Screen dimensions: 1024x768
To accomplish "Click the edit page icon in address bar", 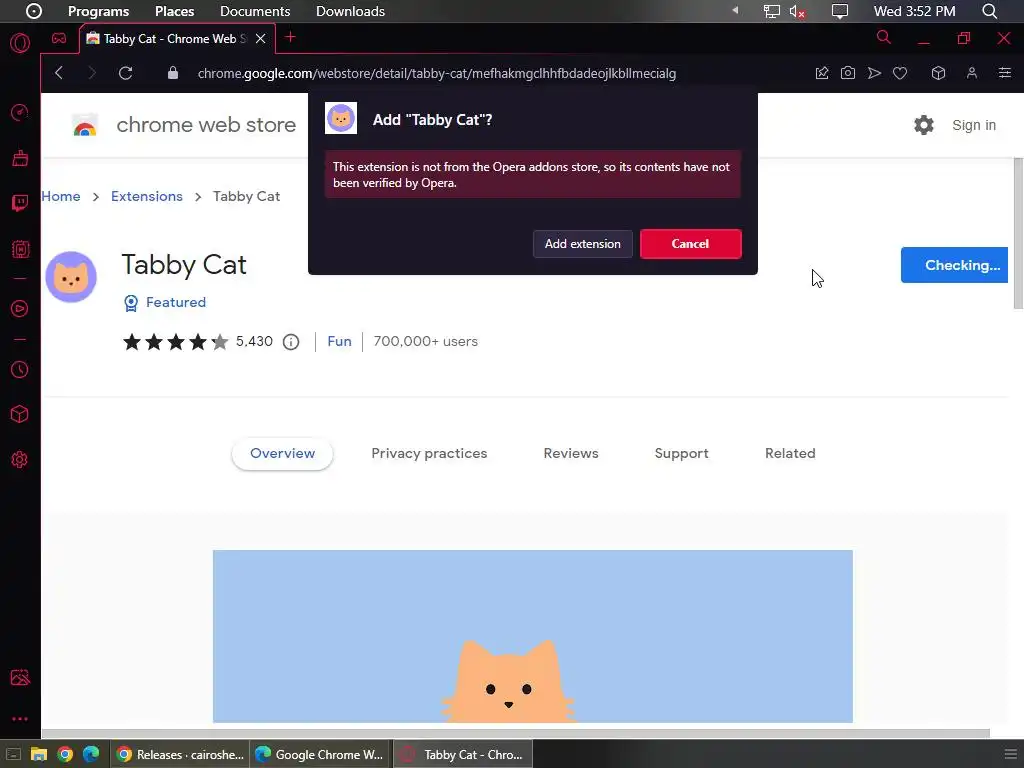I will [x=822, y=73].
